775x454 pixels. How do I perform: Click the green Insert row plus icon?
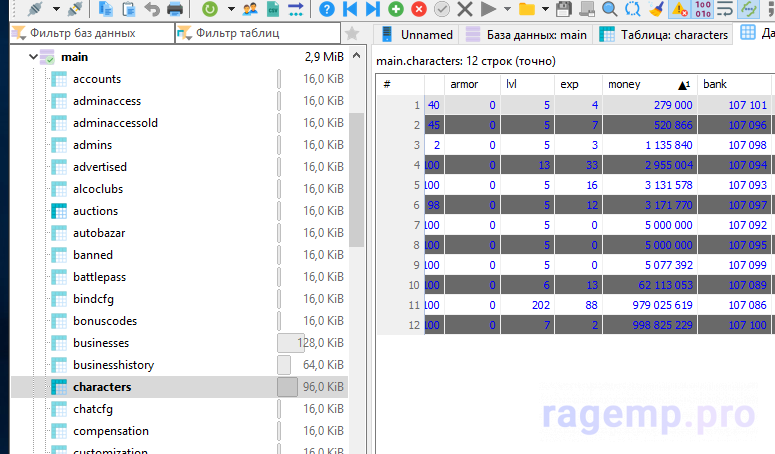click(396, 9)
